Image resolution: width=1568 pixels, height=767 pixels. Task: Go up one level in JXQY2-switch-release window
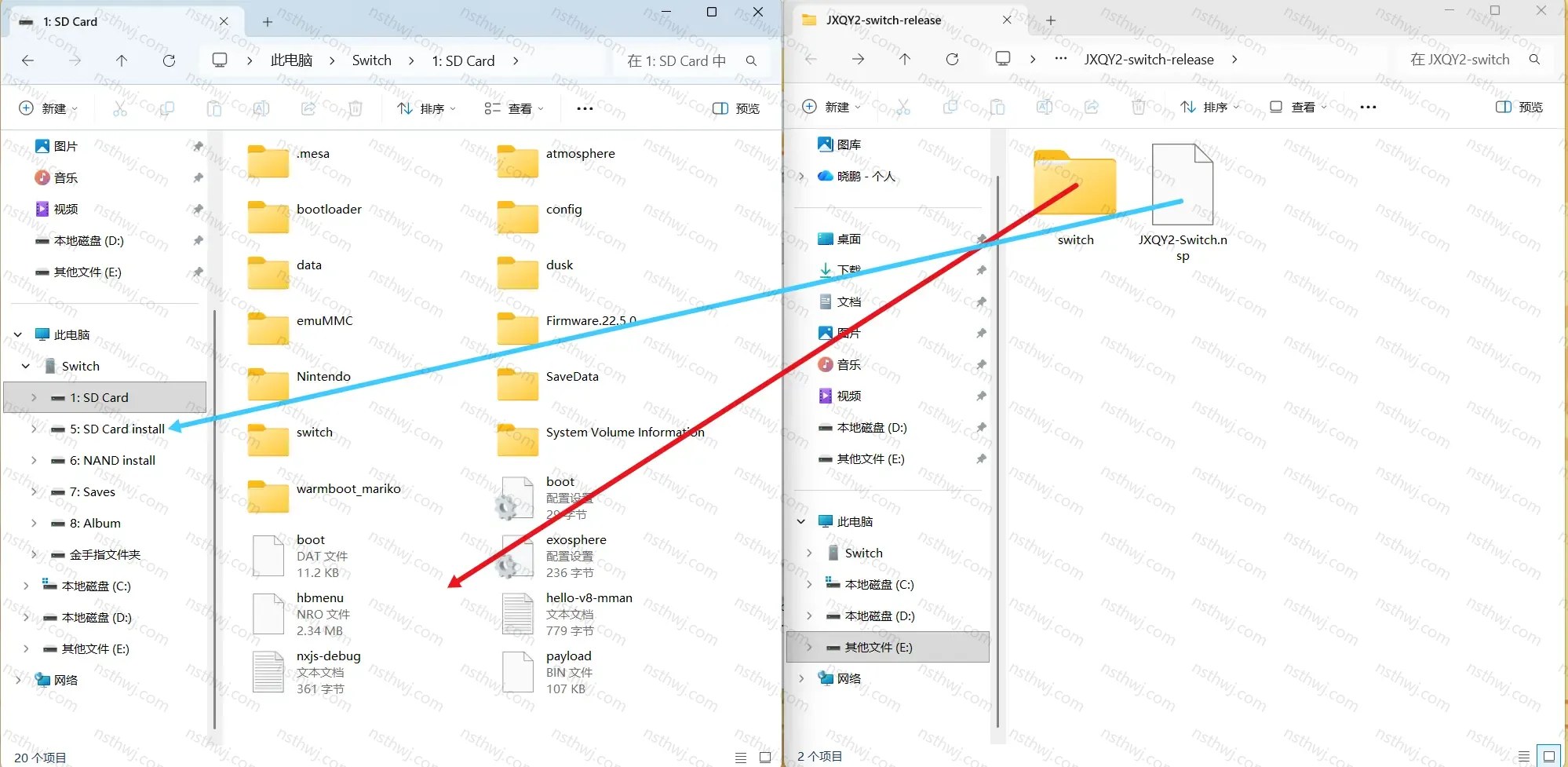click(905, 59)
